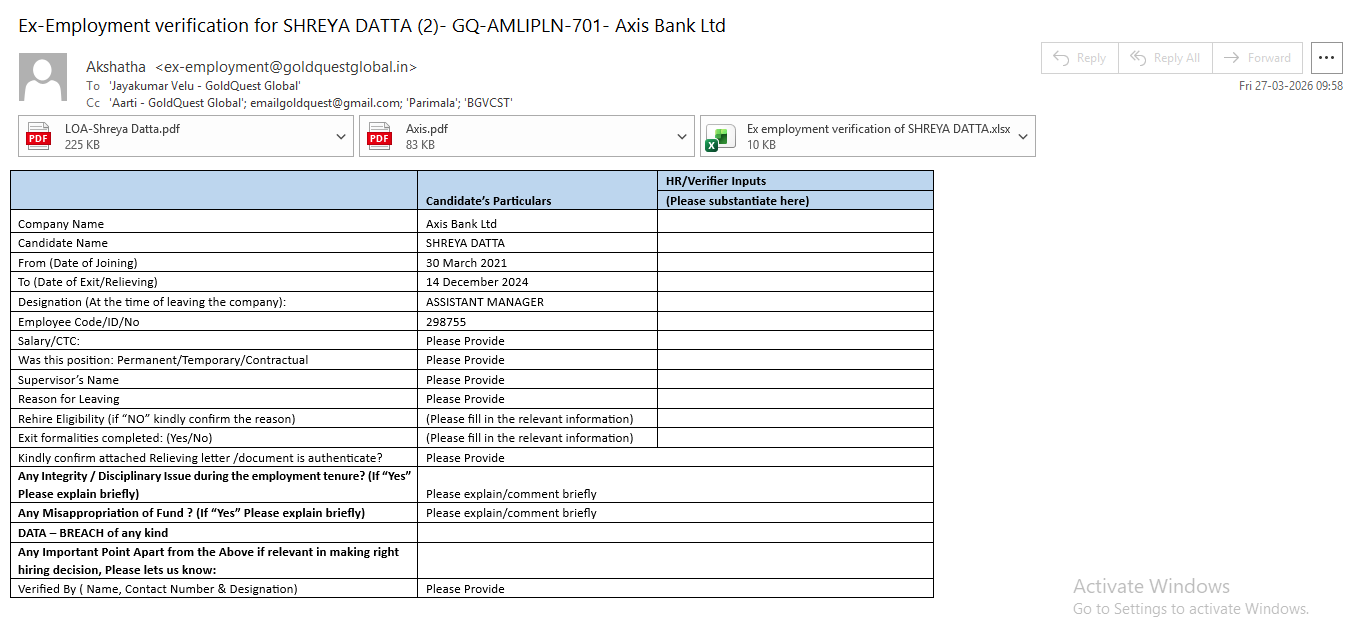Click the Forward arrow icon
This screenshot has height=636, width=1349.
tap(1232, 58)
